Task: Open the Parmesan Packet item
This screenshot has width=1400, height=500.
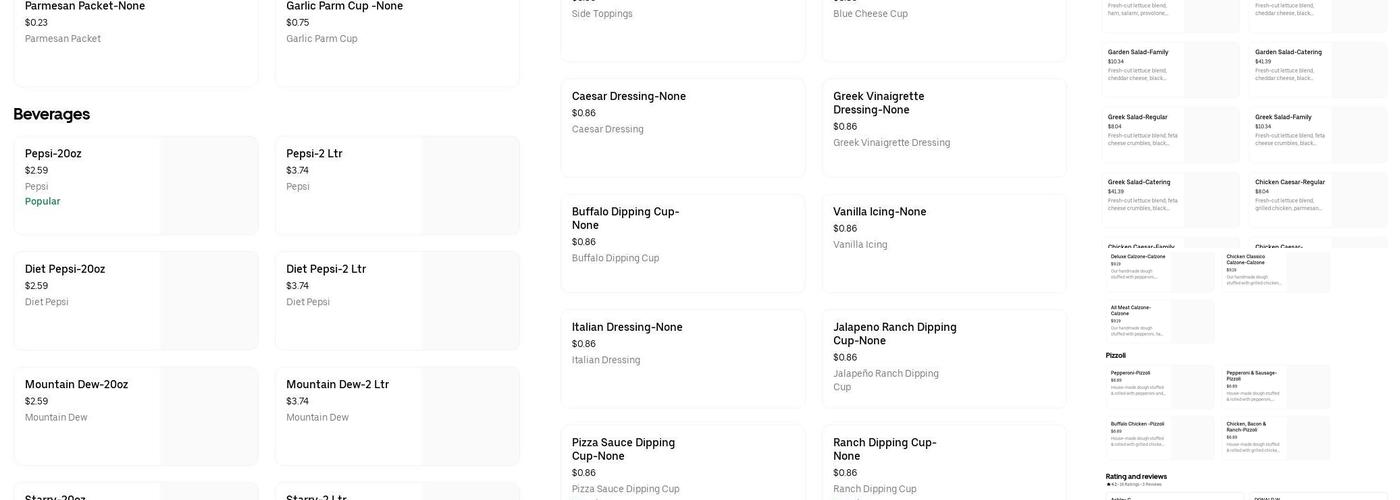Action: [135, 40]
